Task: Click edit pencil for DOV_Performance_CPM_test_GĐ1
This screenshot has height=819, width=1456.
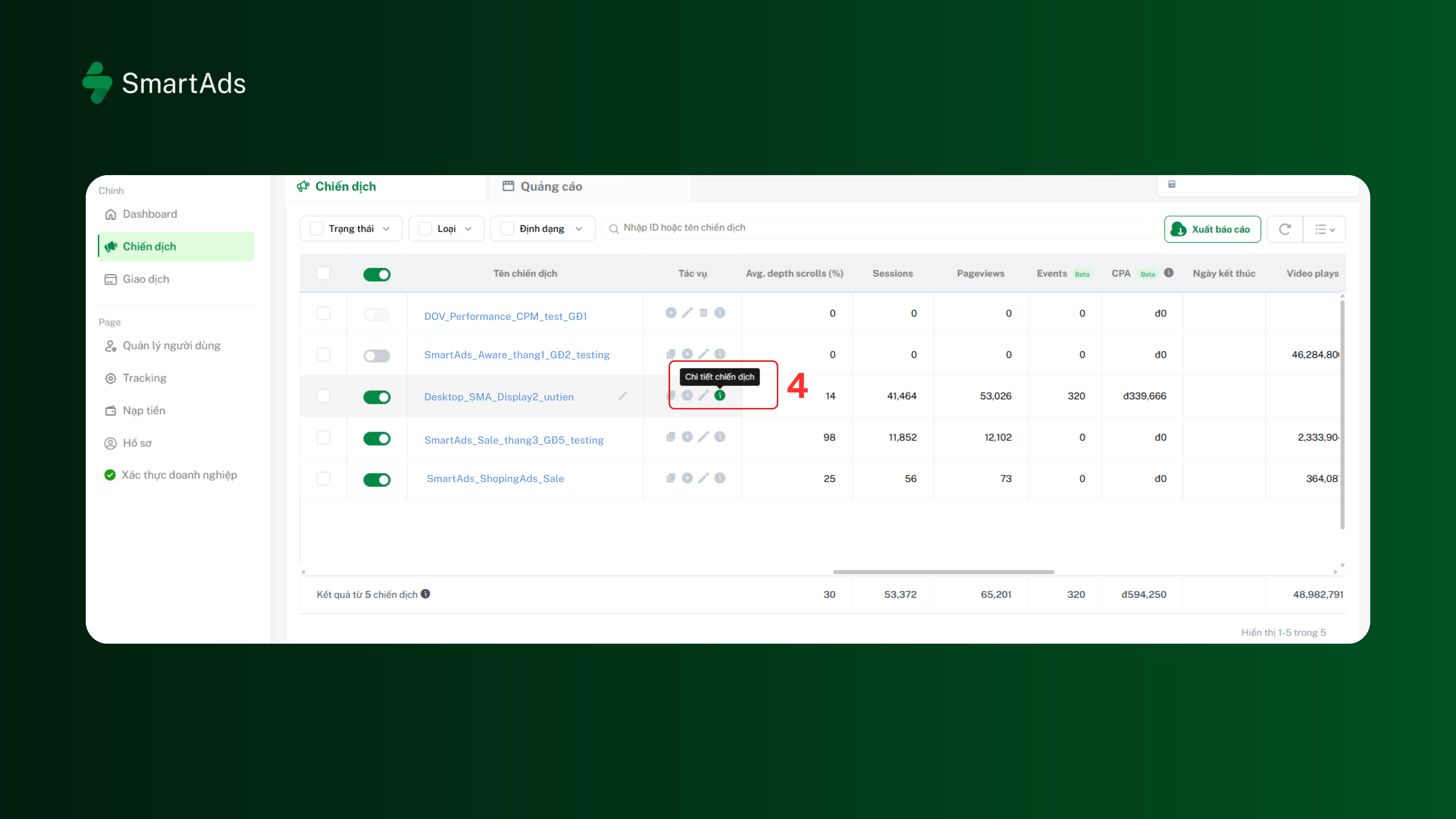Action: [687, 313]
